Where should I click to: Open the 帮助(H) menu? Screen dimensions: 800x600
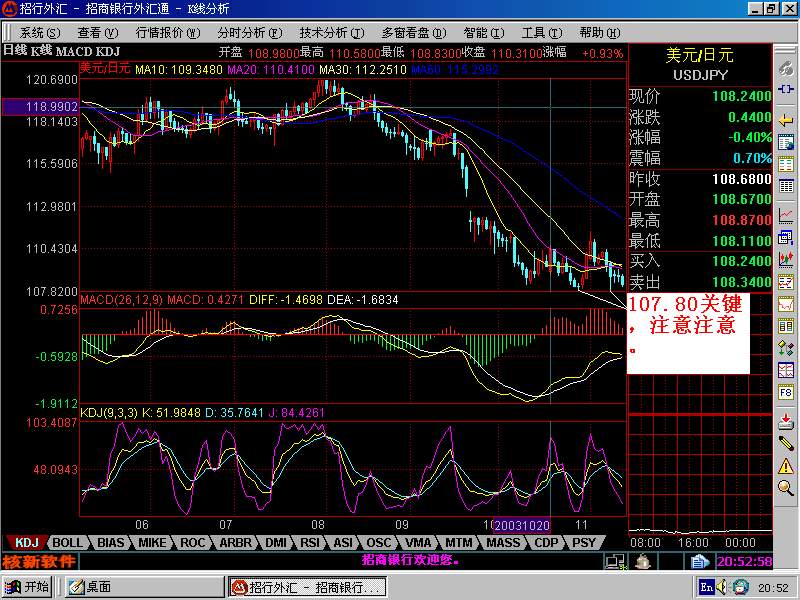tap(598, 32)
